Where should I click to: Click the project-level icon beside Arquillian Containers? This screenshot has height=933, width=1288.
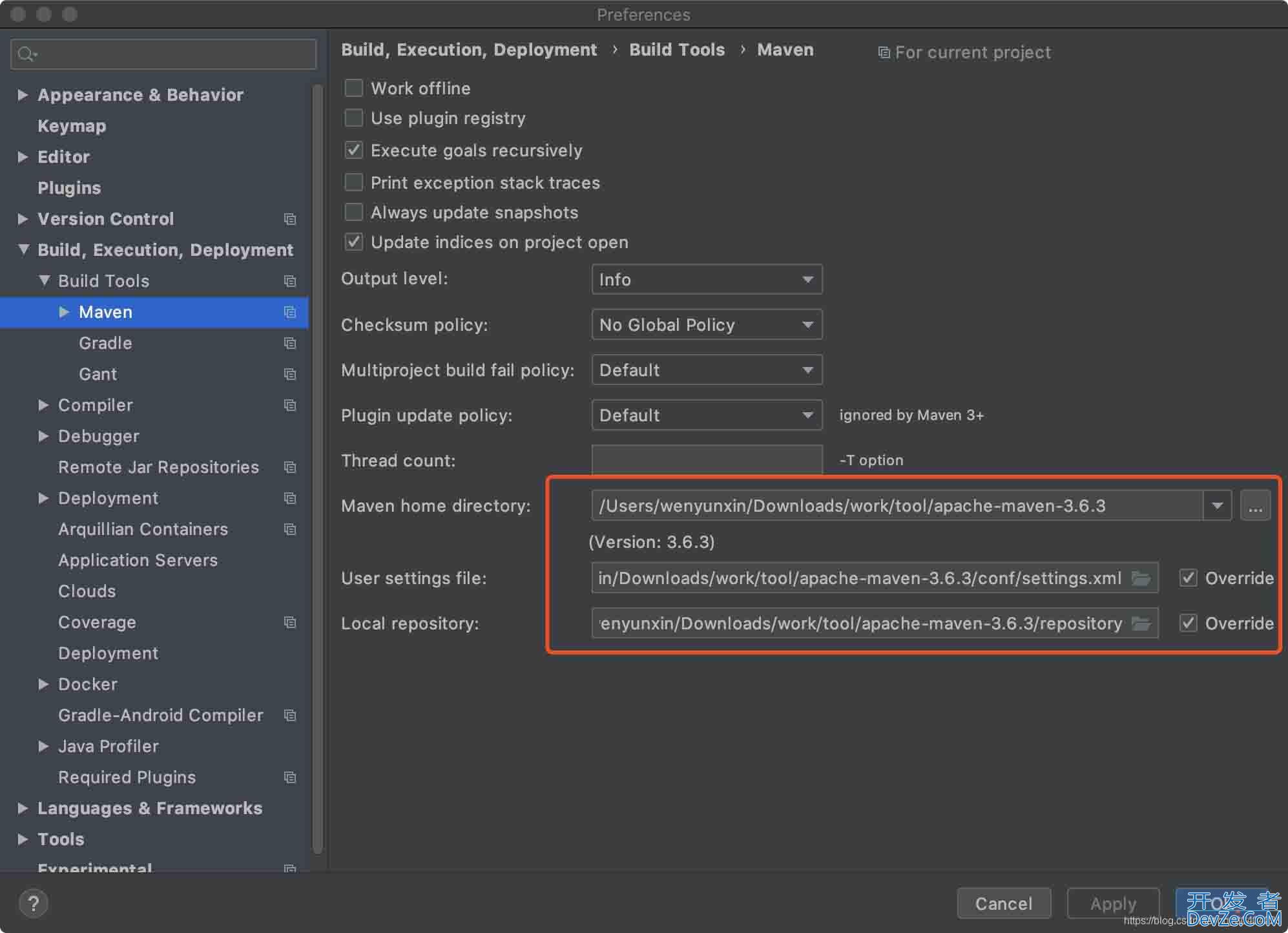pos(290,529)
